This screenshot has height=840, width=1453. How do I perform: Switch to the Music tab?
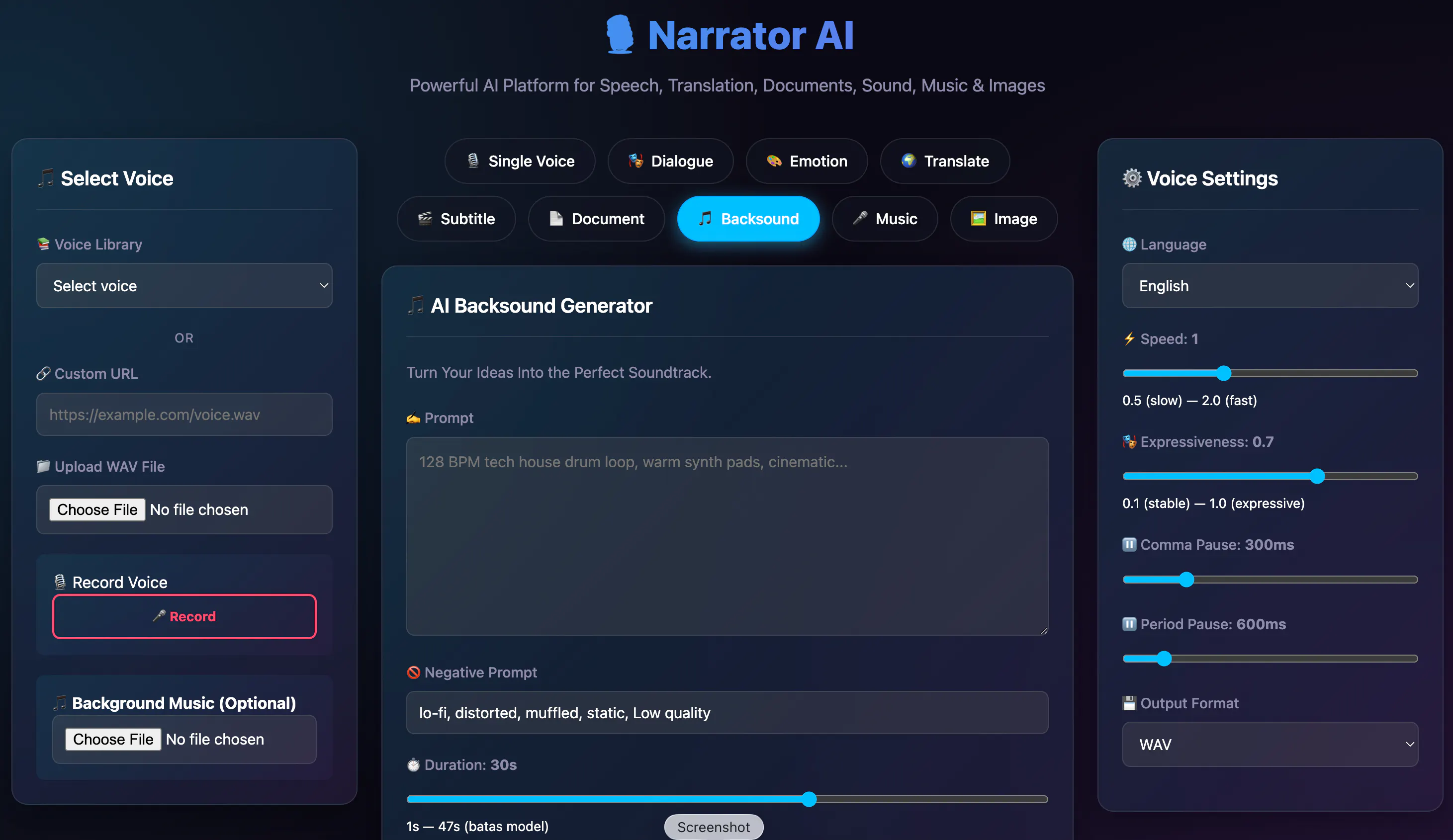(x=885, y=219)
